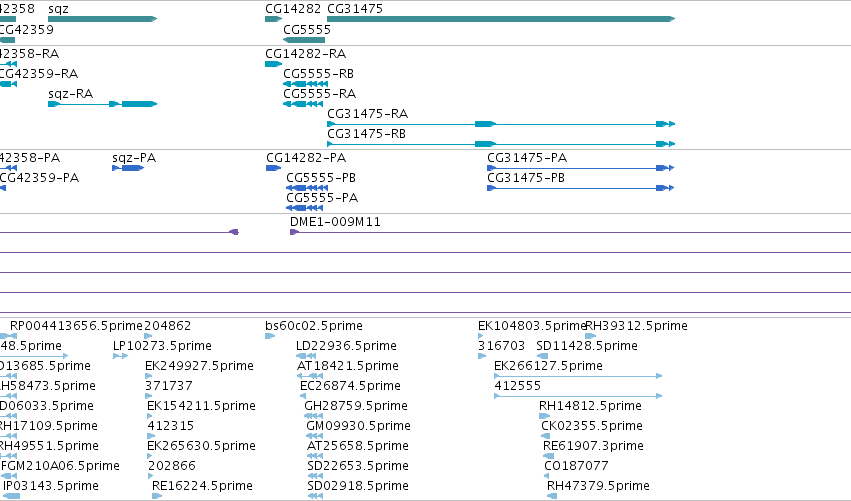Click the sqz-RA exon-intron glyph
The height and width of the screenshot is (501, 851).
pyautogui.click(x=103, y=104)
